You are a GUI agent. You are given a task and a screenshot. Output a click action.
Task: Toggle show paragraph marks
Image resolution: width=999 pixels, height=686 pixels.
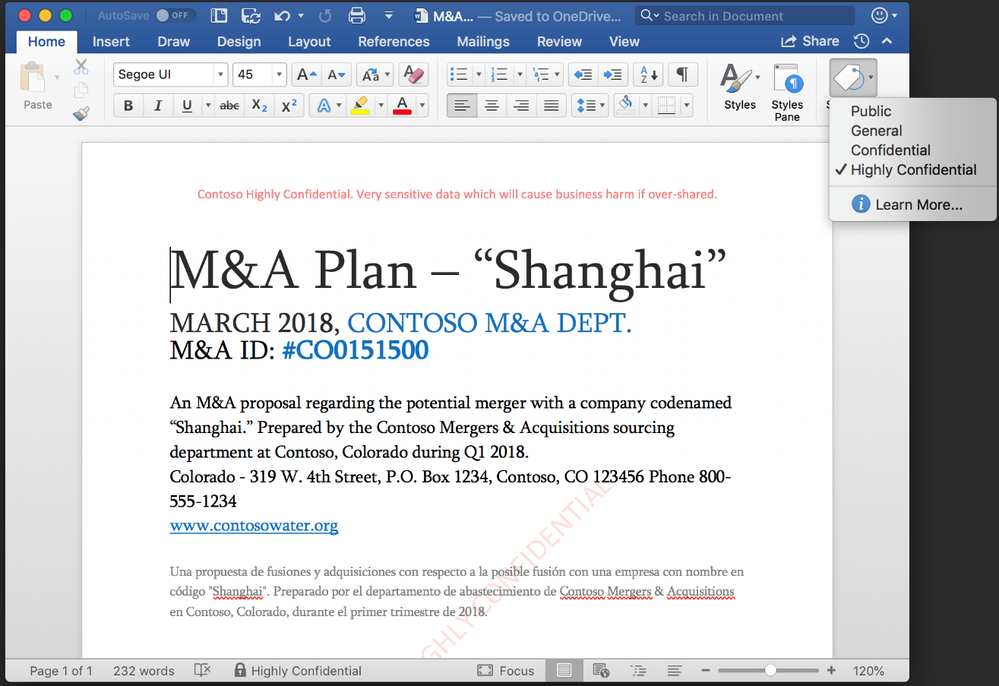[682, 75]
